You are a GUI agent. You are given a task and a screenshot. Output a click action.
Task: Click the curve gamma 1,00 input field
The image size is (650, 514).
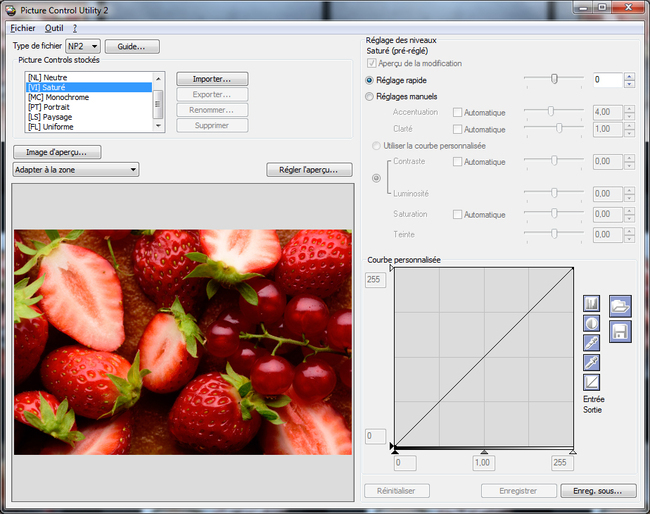[483, 463]
